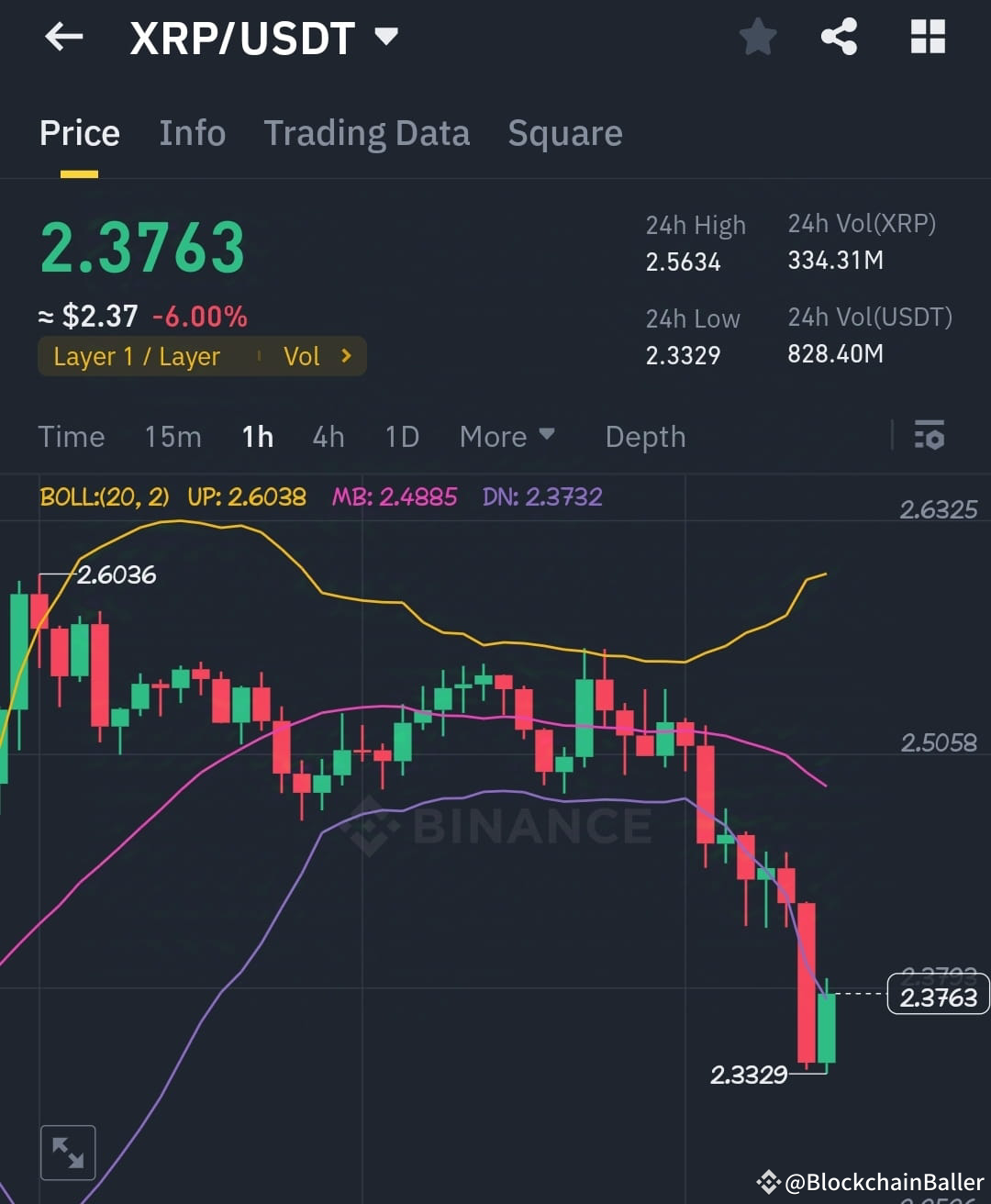Enable the 1D candlestick timeframe
This screenshot has width=991, height=1204.
click(401, 437)
